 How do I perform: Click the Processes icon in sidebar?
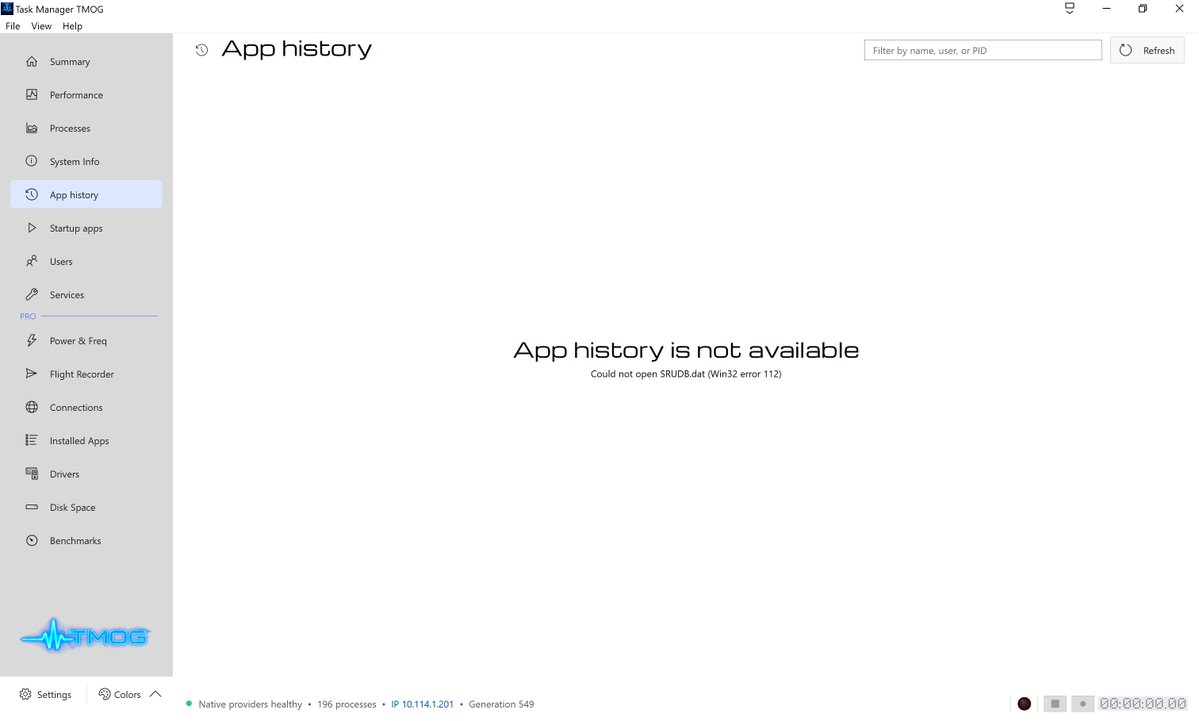(31, 128)
